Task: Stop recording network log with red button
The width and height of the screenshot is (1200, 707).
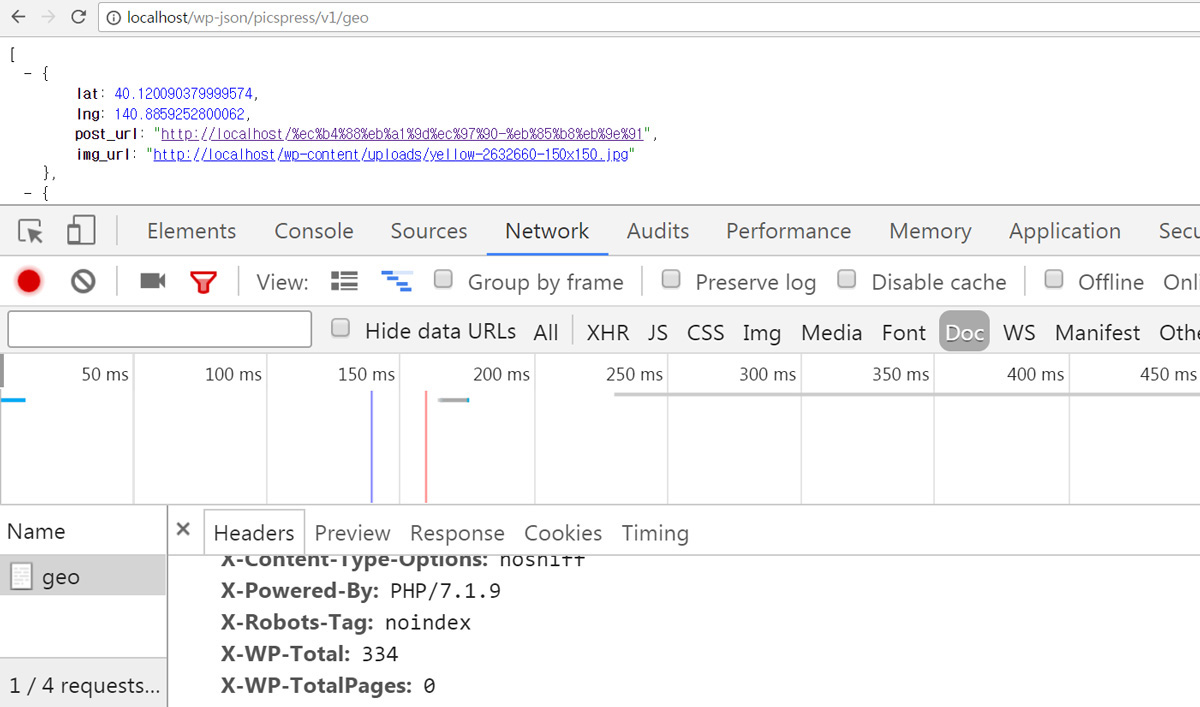Action: 29,282
